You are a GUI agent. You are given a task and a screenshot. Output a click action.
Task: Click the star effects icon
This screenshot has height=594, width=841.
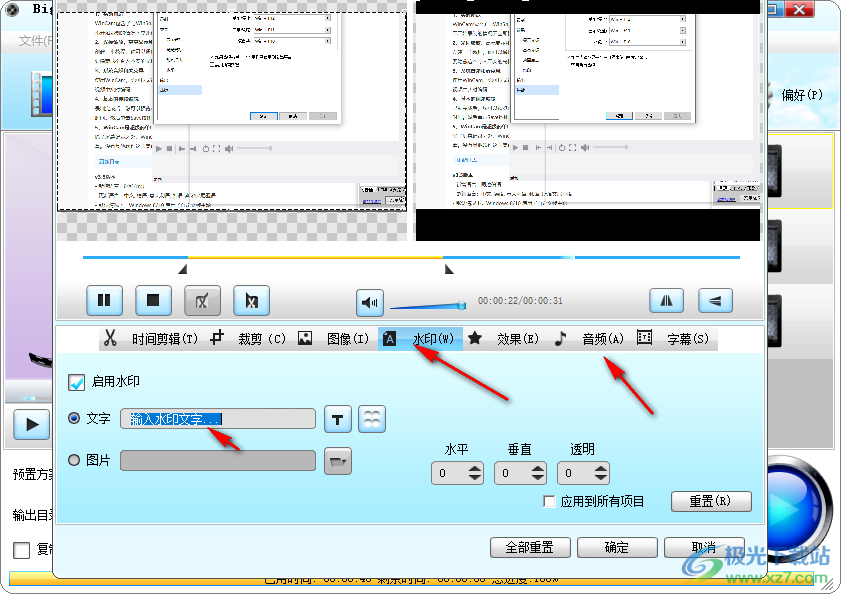click(x=475, y=338)
